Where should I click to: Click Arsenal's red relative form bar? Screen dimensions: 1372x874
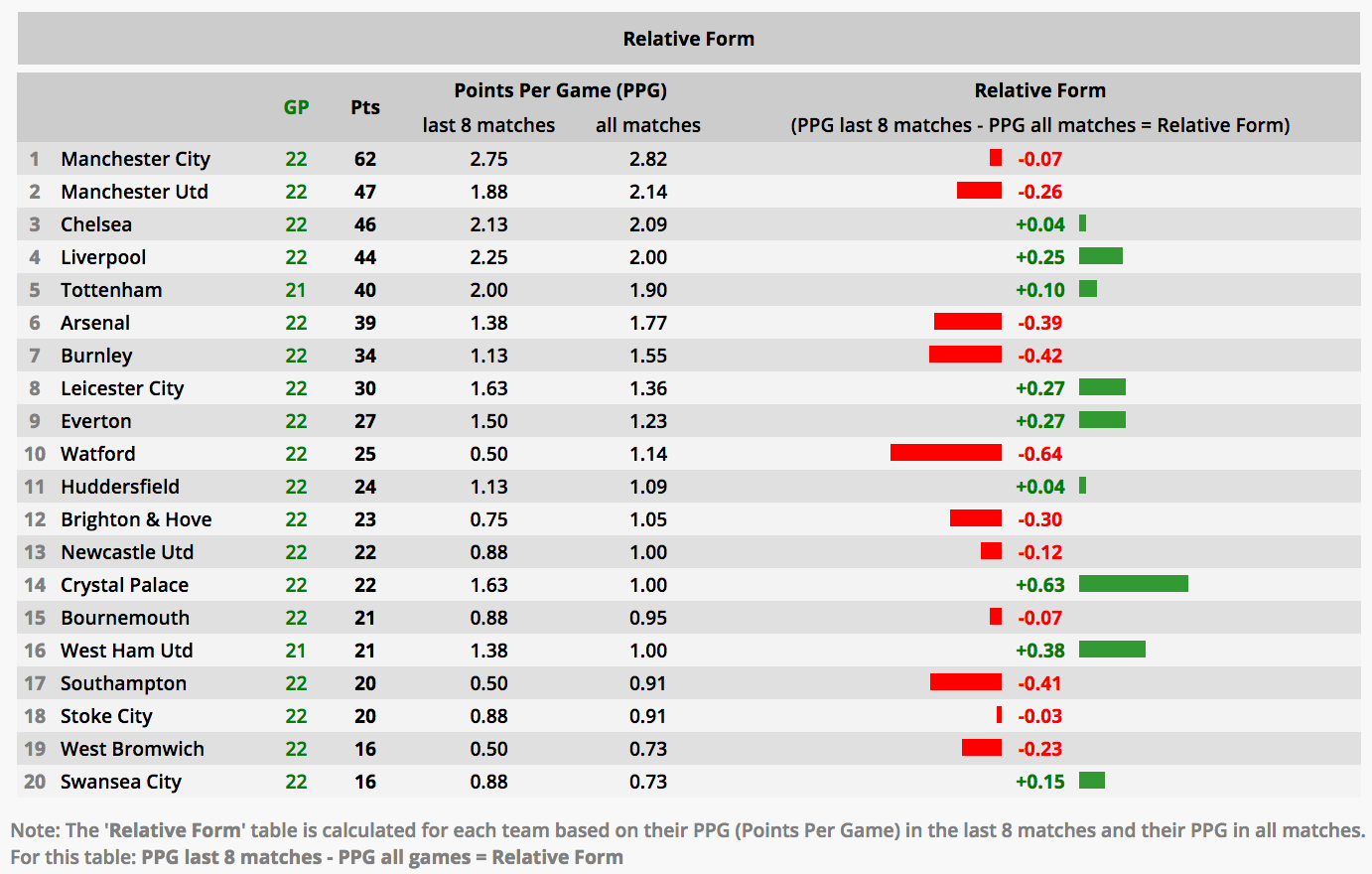tap(967, 322)
